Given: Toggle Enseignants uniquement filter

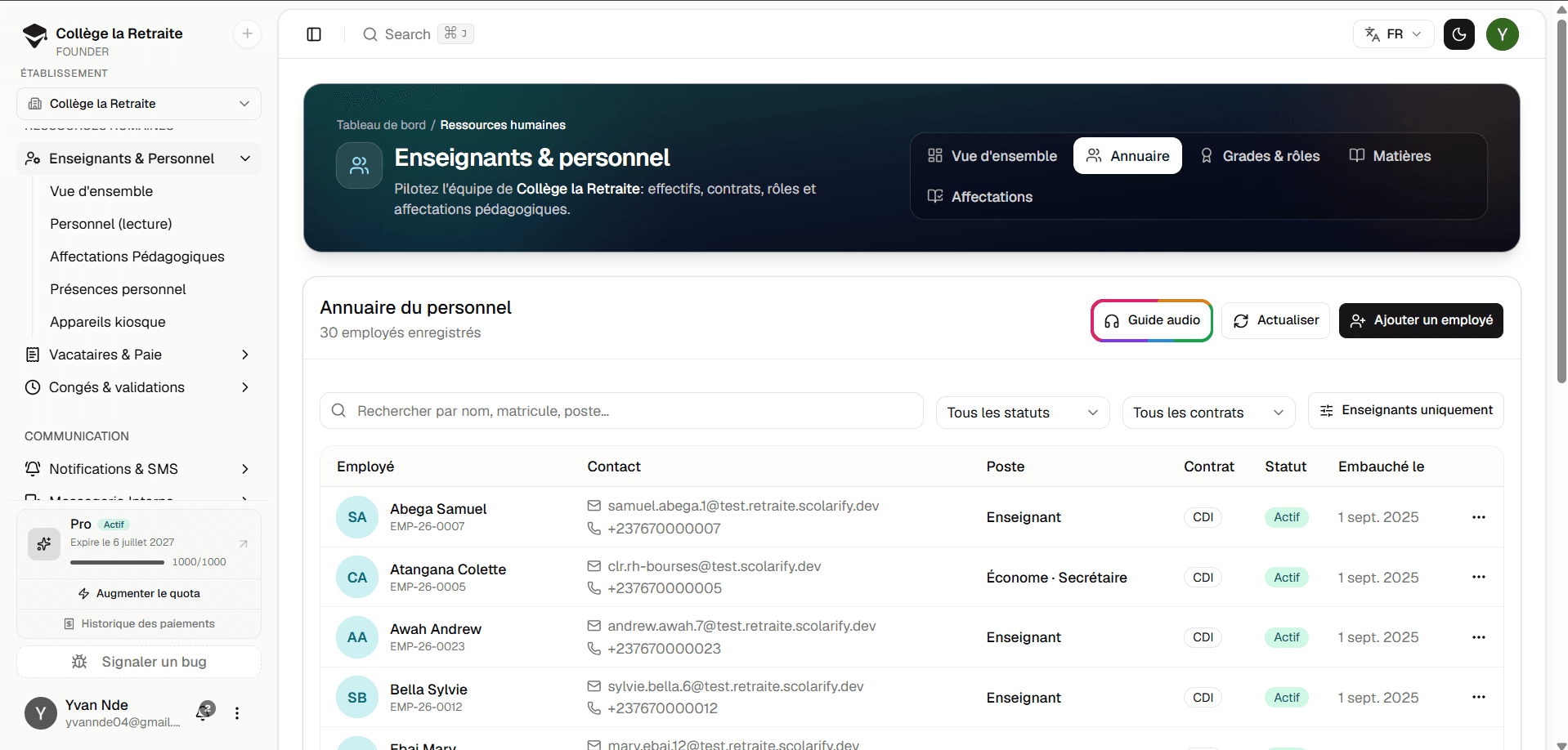Looking at the screenshot, I should (x=1405, y=410).
